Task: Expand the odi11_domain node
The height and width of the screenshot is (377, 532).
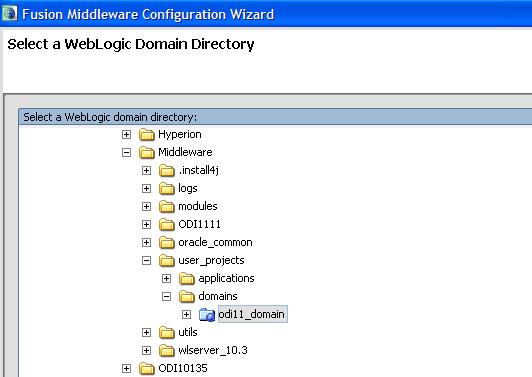Action: tap(186, 314)
